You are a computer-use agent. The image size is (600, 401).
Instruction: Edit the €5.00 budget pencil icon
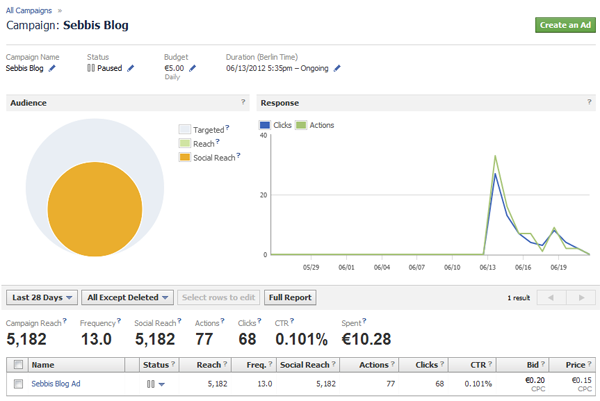pos(193,69)
